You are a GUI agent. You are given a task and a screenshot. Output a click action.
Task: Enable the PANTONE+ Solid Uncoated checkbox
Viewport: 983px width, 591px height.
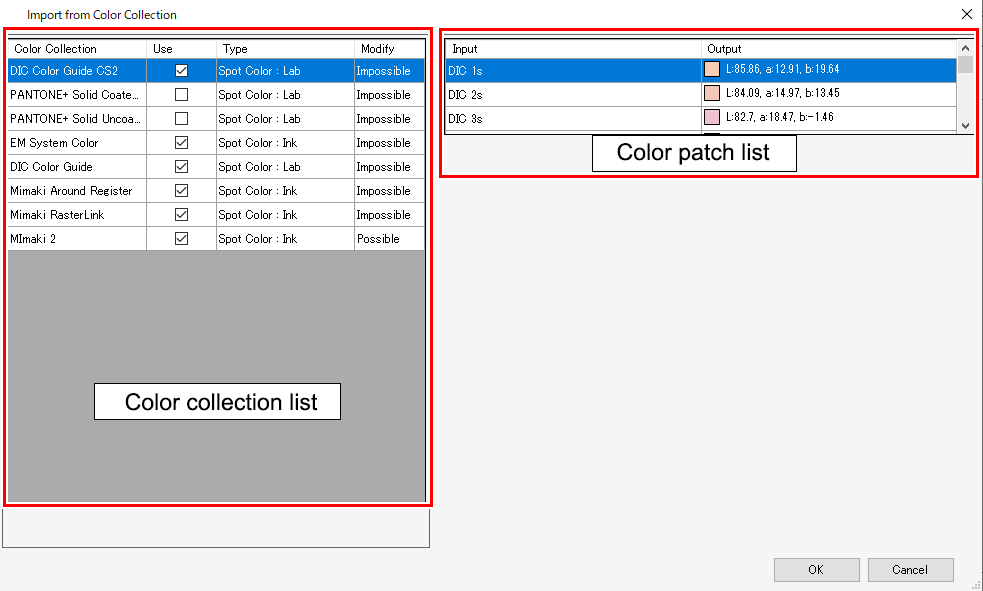tap(181, 118)
